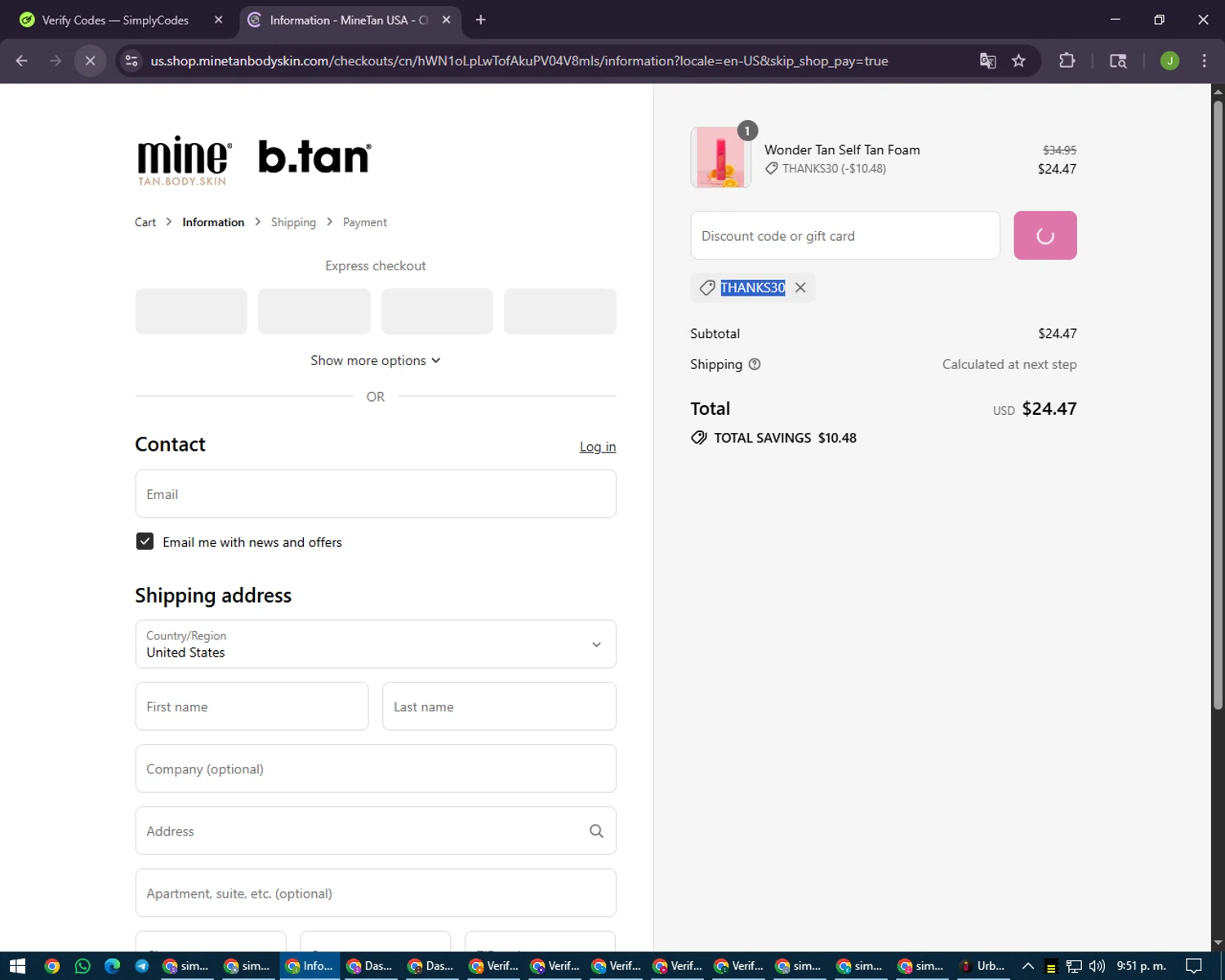View site information icon in address bar
This screenshot has width=1225, height=980.
(131, 60)
